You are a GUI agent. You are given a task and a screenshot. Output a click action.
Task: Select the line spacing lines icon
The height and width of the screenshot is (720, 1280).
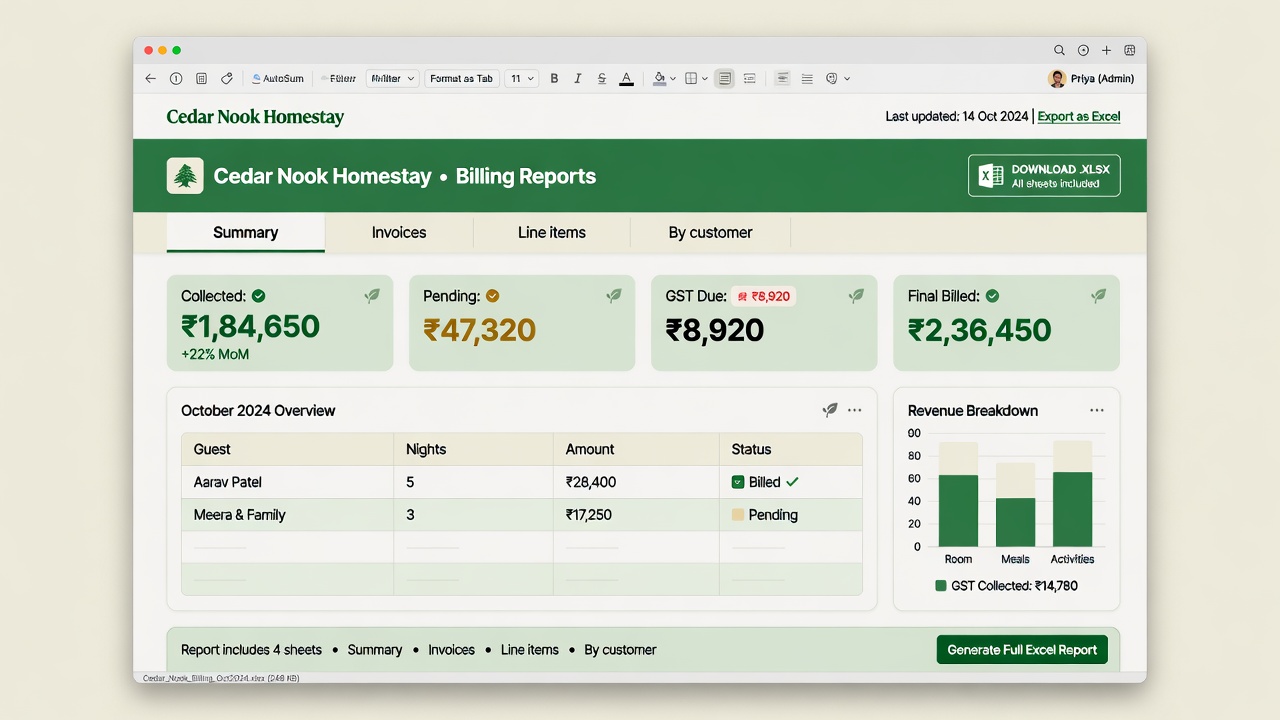(807, 78)
